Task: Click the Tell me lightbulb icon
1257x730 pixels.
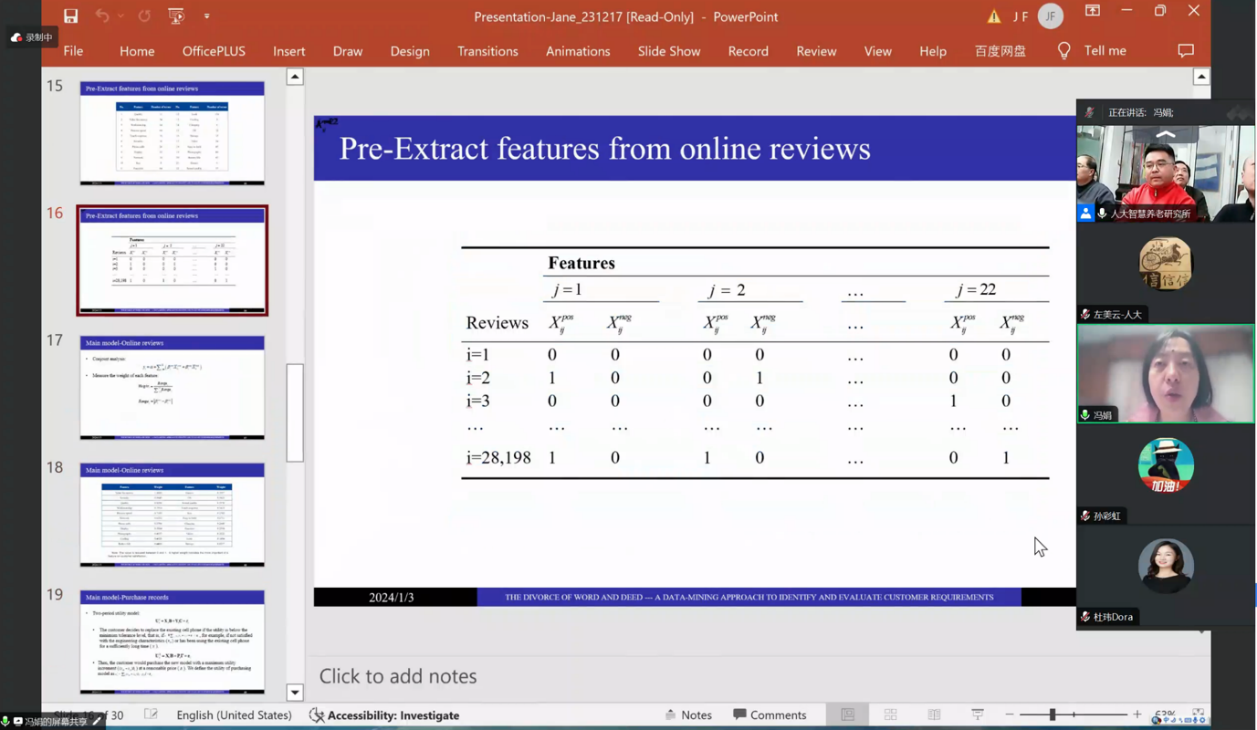Action: [1064, 51]
